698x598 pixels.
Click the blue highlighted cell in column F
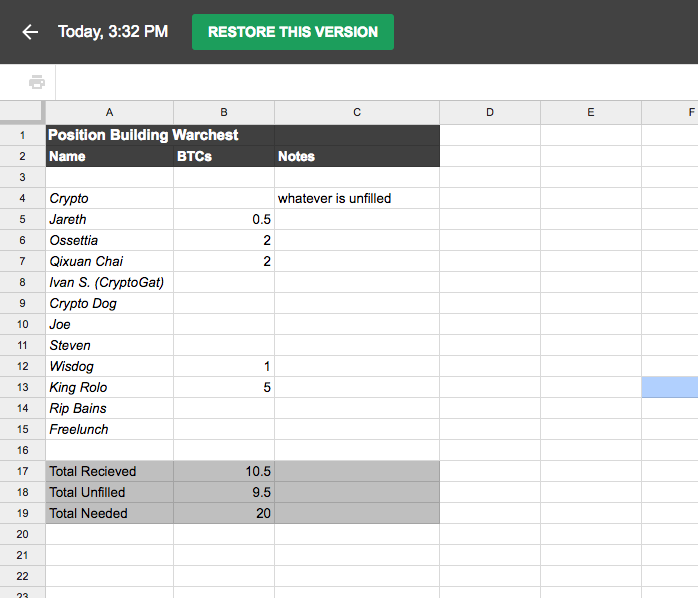(x=670, y=387)
